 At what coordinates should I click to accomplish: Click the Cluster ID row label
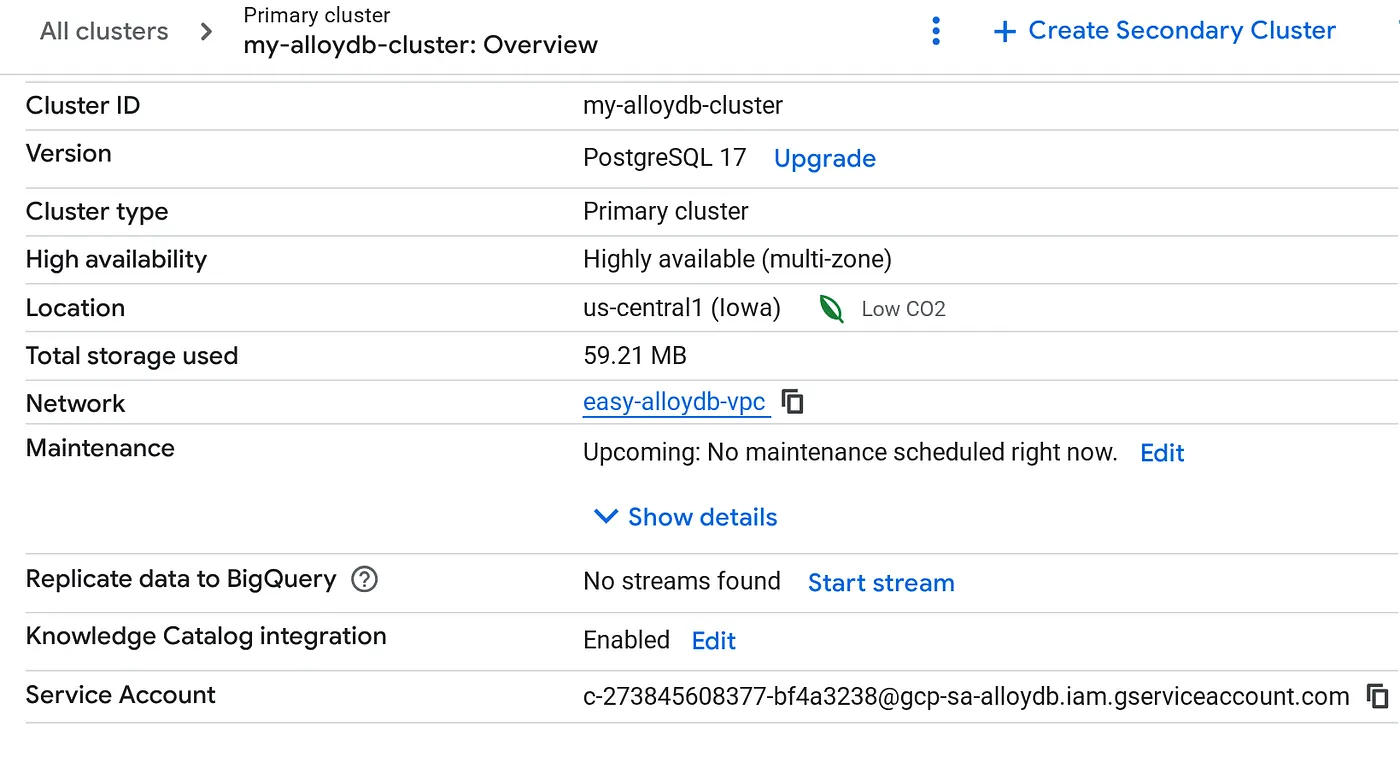point(83,105)
